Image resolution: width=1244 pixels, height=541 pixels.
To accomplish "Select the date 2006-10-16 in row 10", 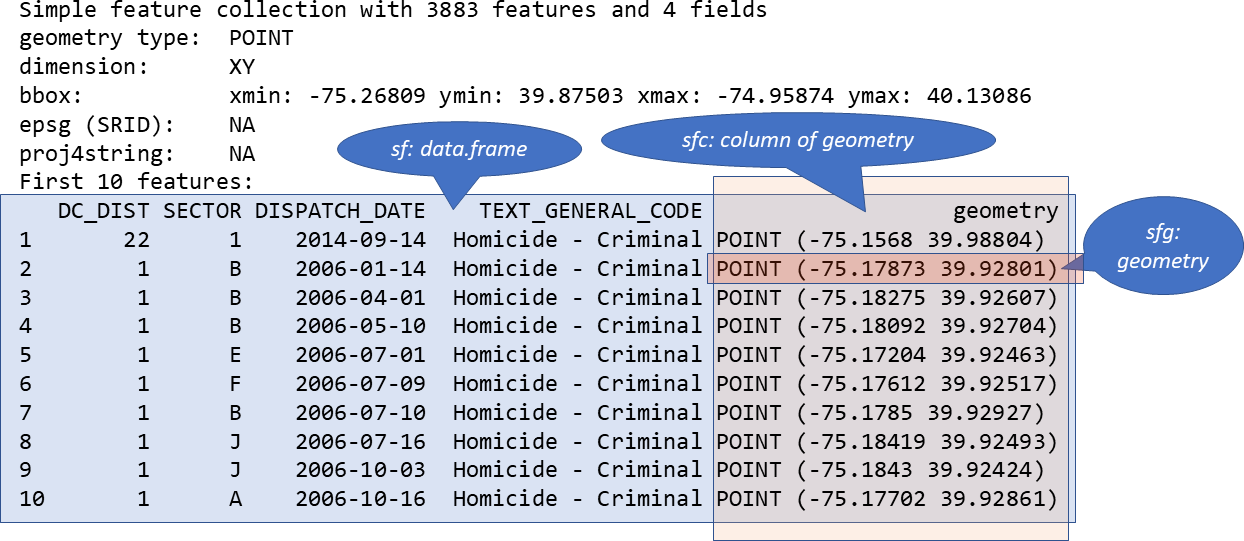I will [360, 499].
